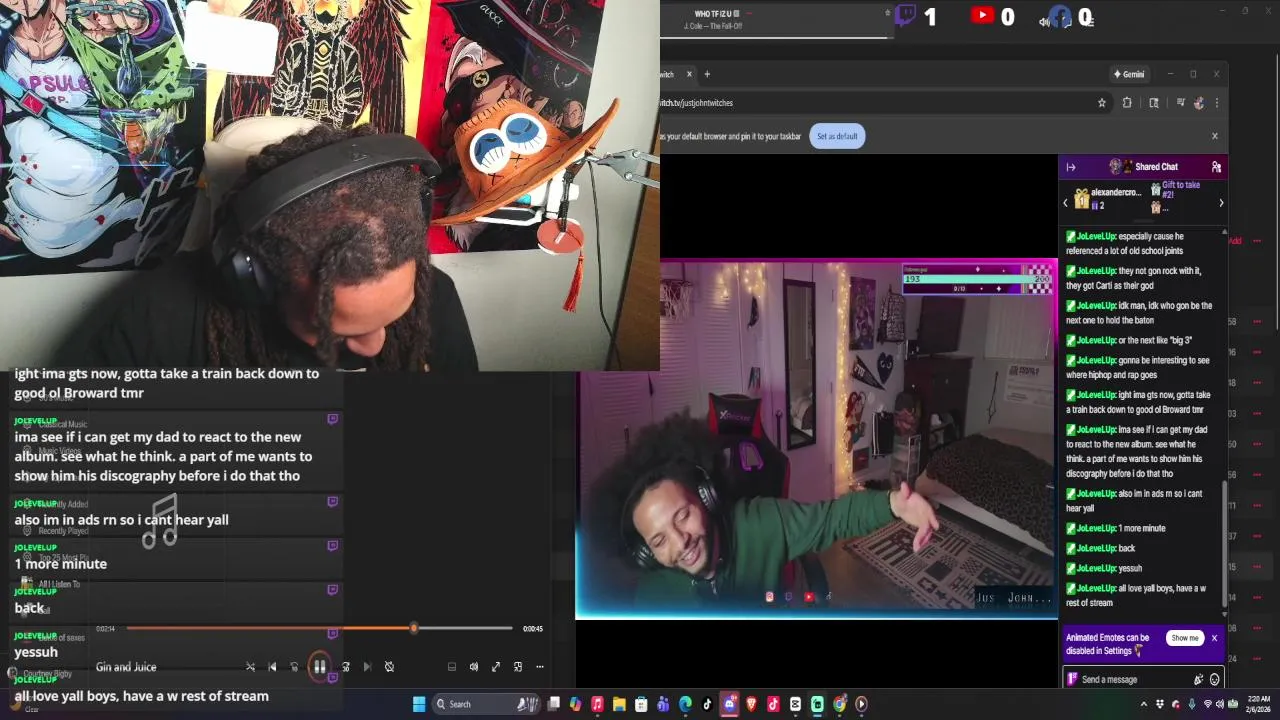
Task: Click the Twitch stream video player
Action: 816,438
